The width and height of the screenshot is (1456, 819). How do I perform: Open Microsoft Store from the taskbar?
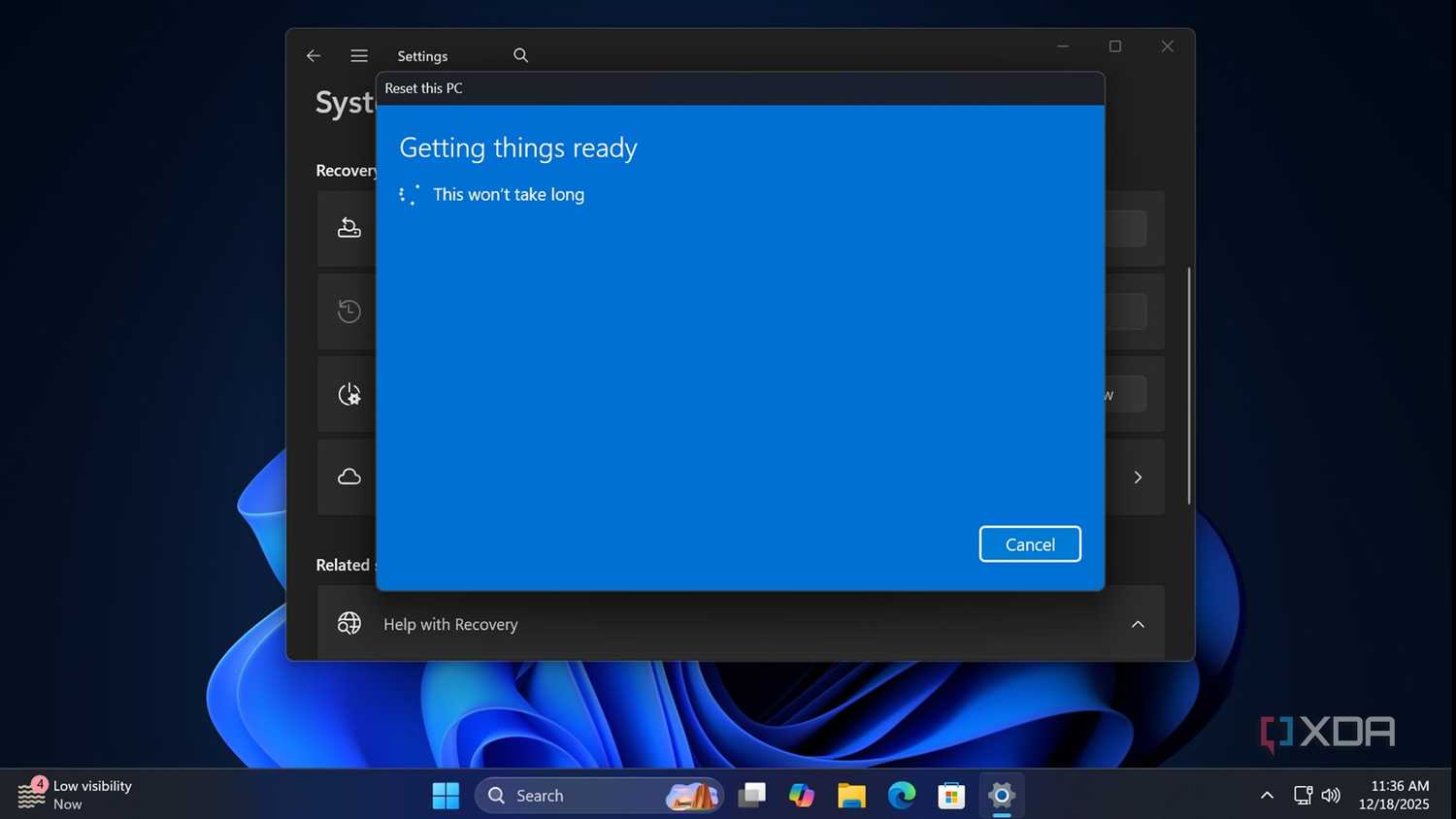coord(951,796)
